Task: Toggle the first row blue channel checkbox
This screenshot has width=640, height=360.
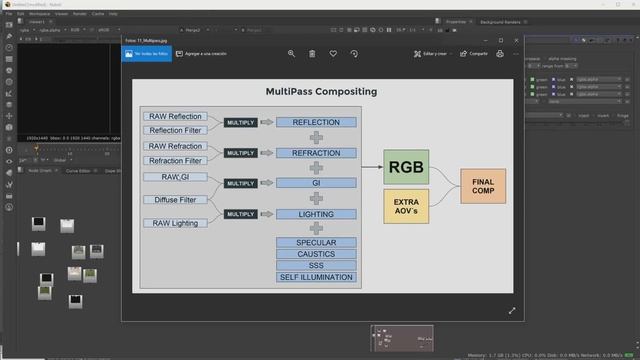Action: [553, 79]
